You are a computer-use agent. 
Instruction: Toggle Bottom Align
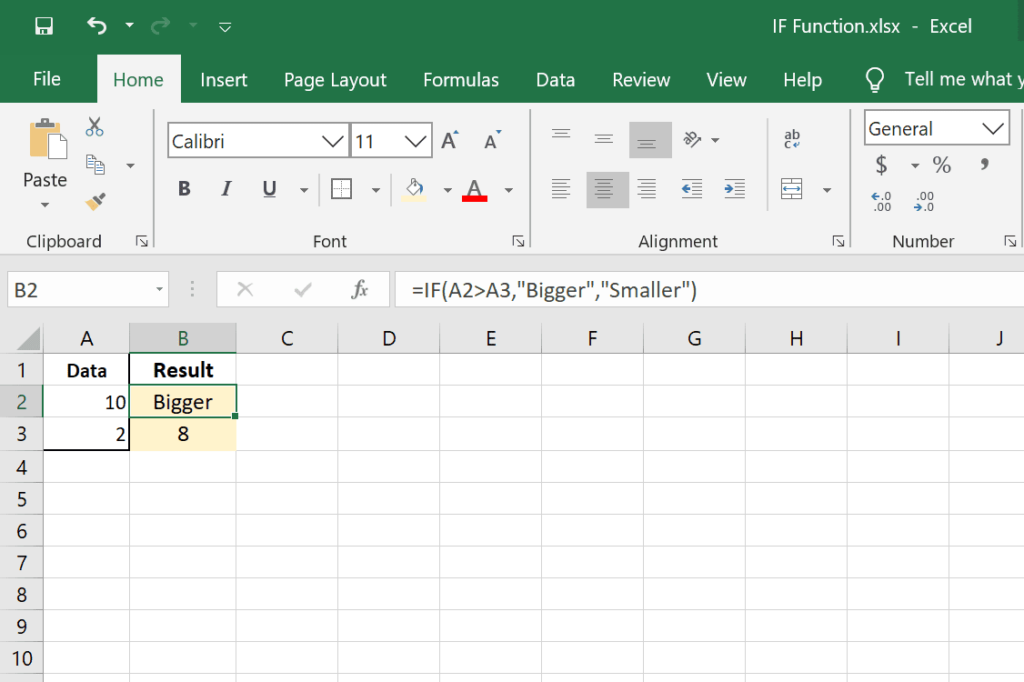650,140
